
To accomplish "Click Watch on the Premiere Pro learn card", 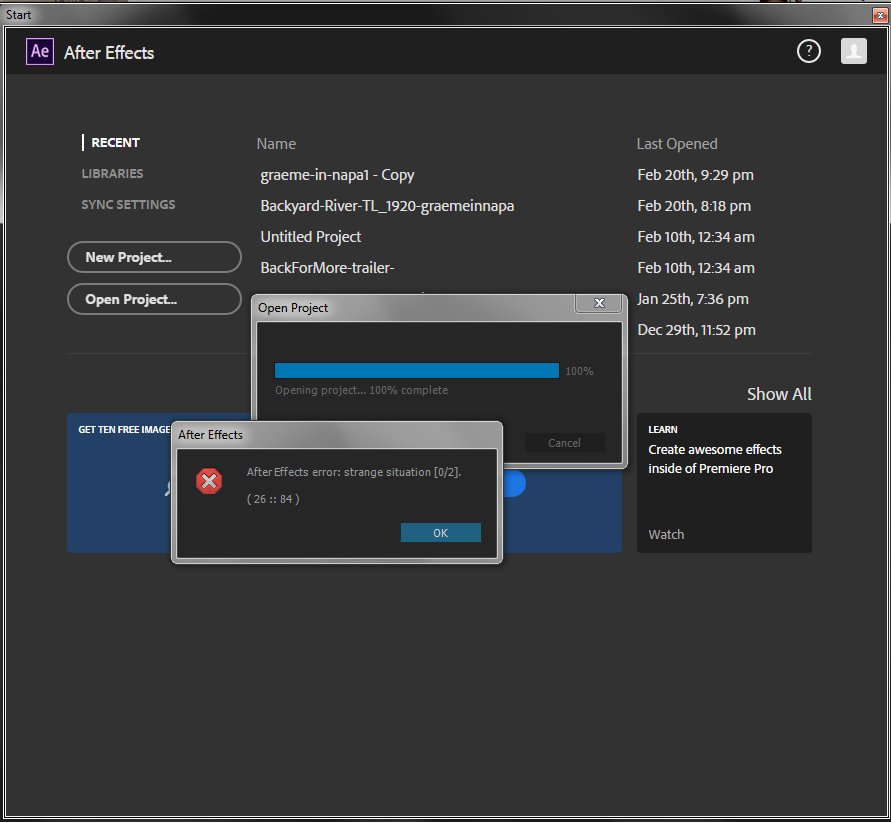I will coord(666,534).
